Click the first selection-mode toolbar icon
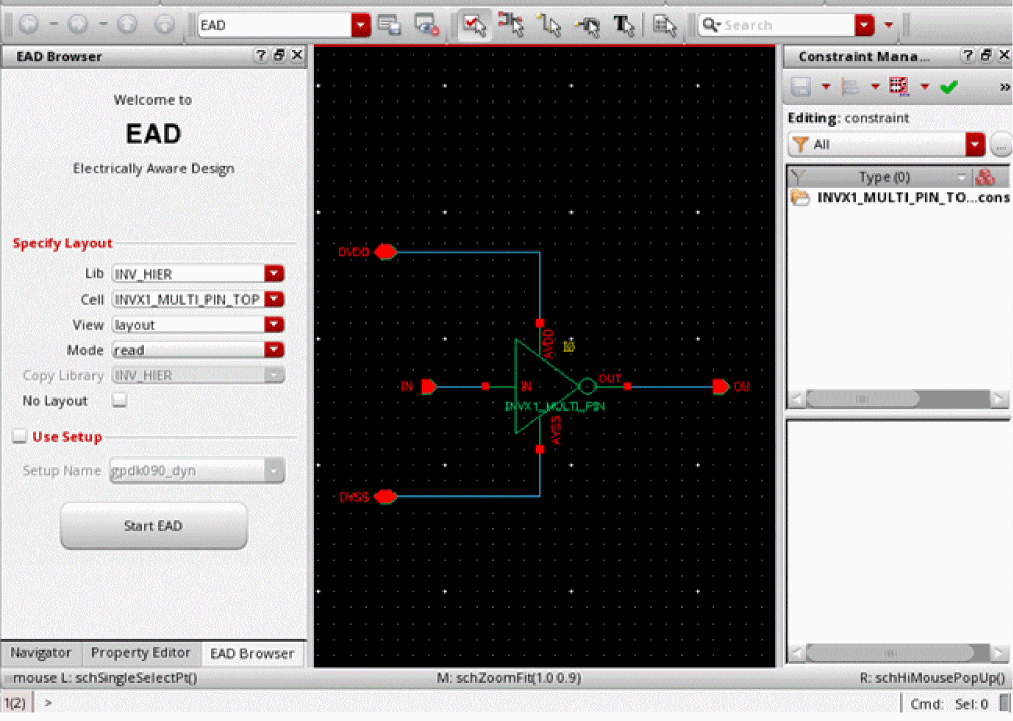1013x721 pixels. pyautogui.click(x=474, y=25)
